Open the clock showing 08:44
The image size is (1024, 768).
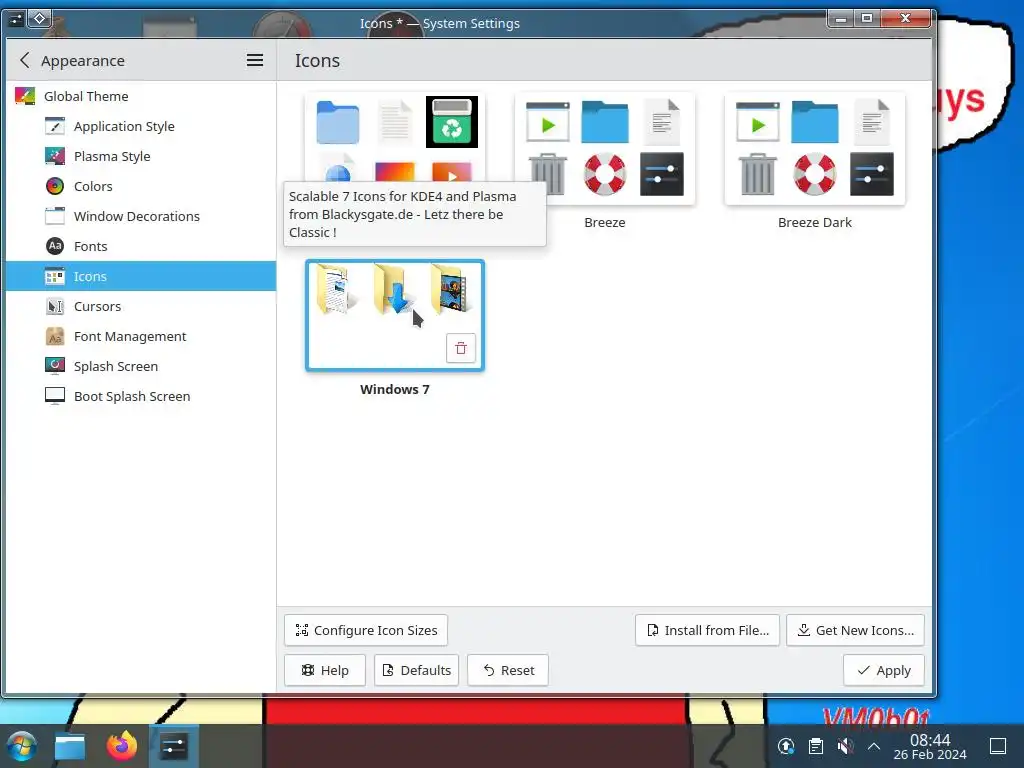pos(930,746)
